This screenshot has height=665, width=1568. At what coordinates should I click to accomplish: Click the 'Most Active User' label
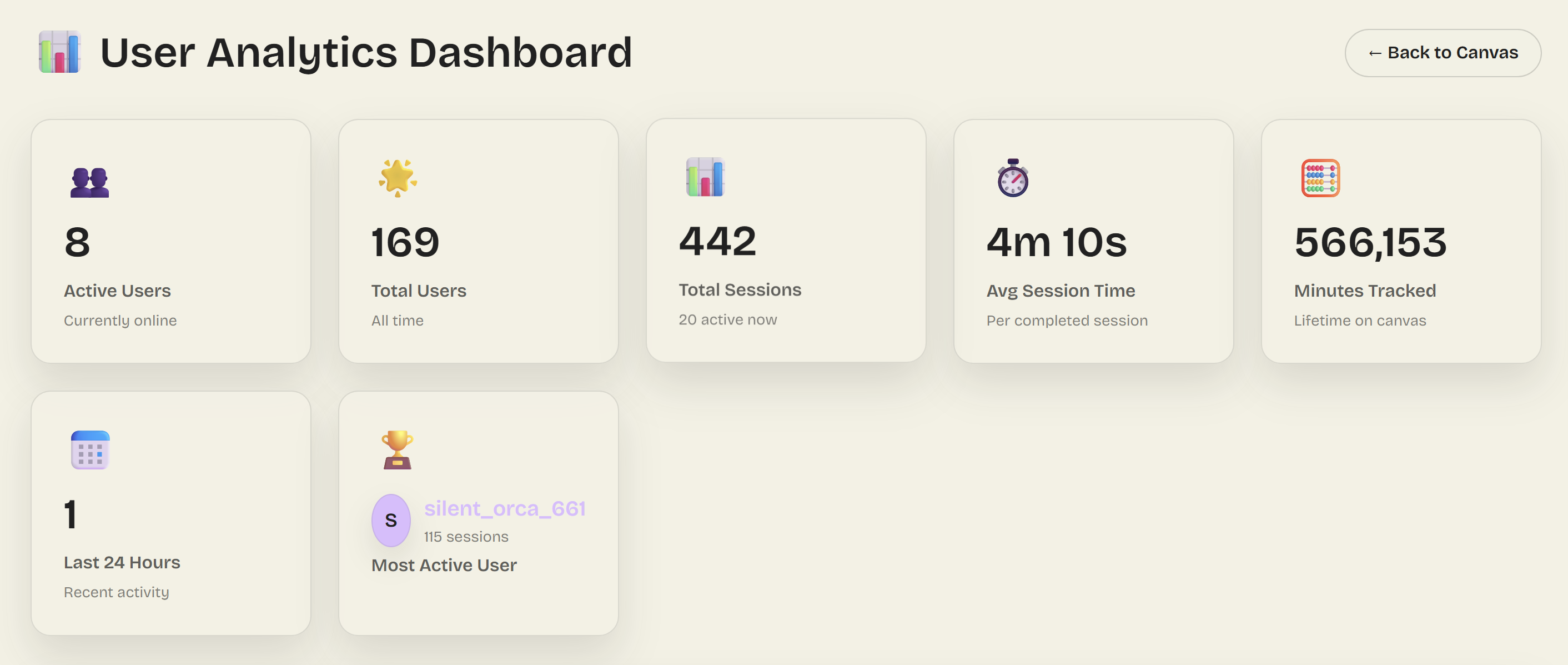tap(444, 565)
